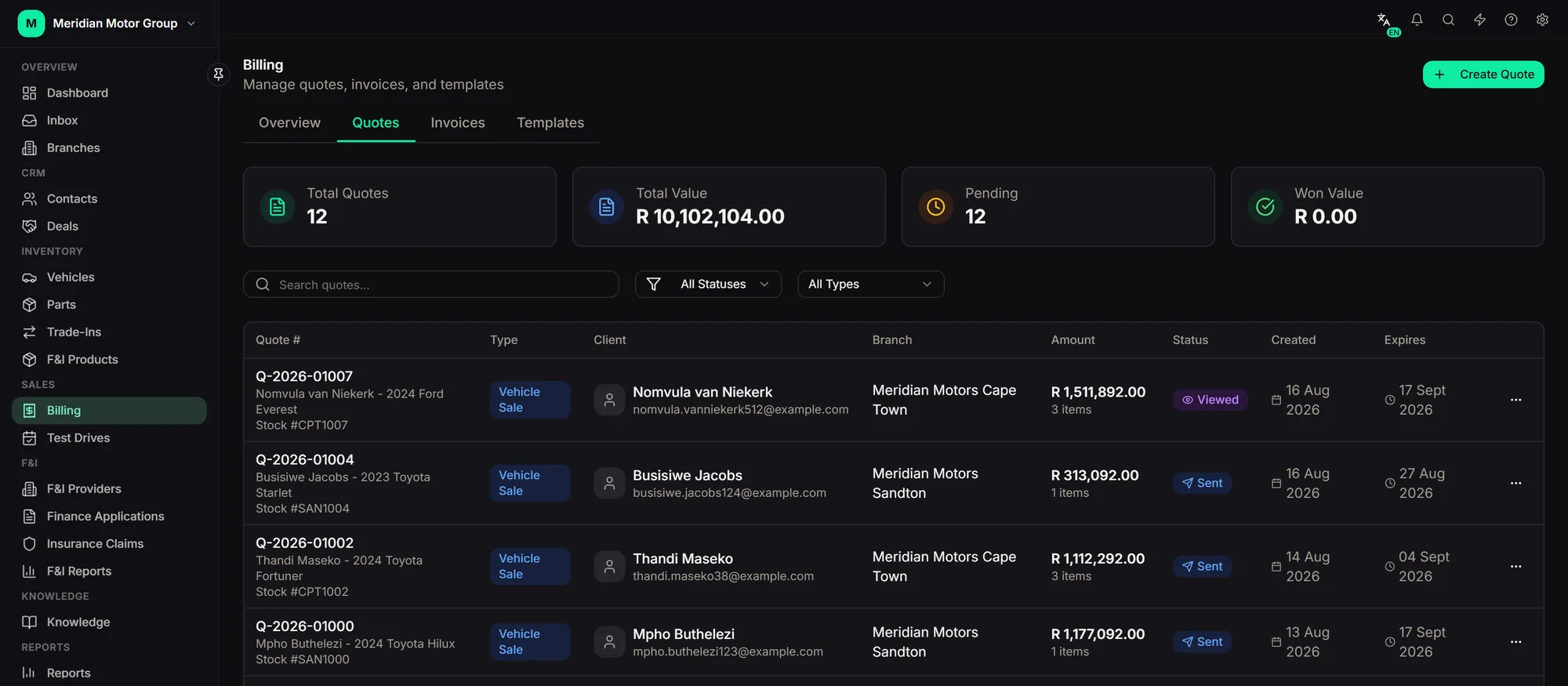This screenshot has height=686, width=1568.
Task: Sort by Amount column header
Action: coord(1073,339)
